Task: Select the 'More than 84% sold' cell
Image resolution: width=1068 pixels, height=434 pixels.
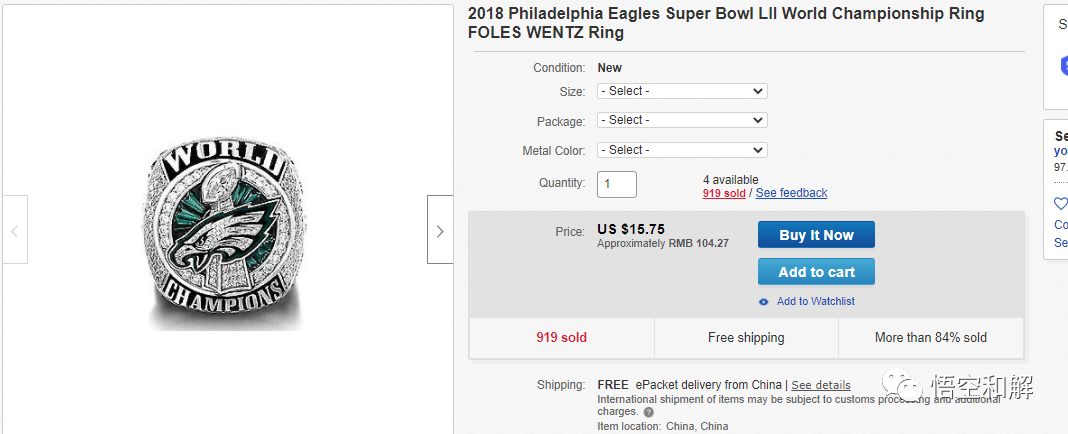Action: click(930, 338)
